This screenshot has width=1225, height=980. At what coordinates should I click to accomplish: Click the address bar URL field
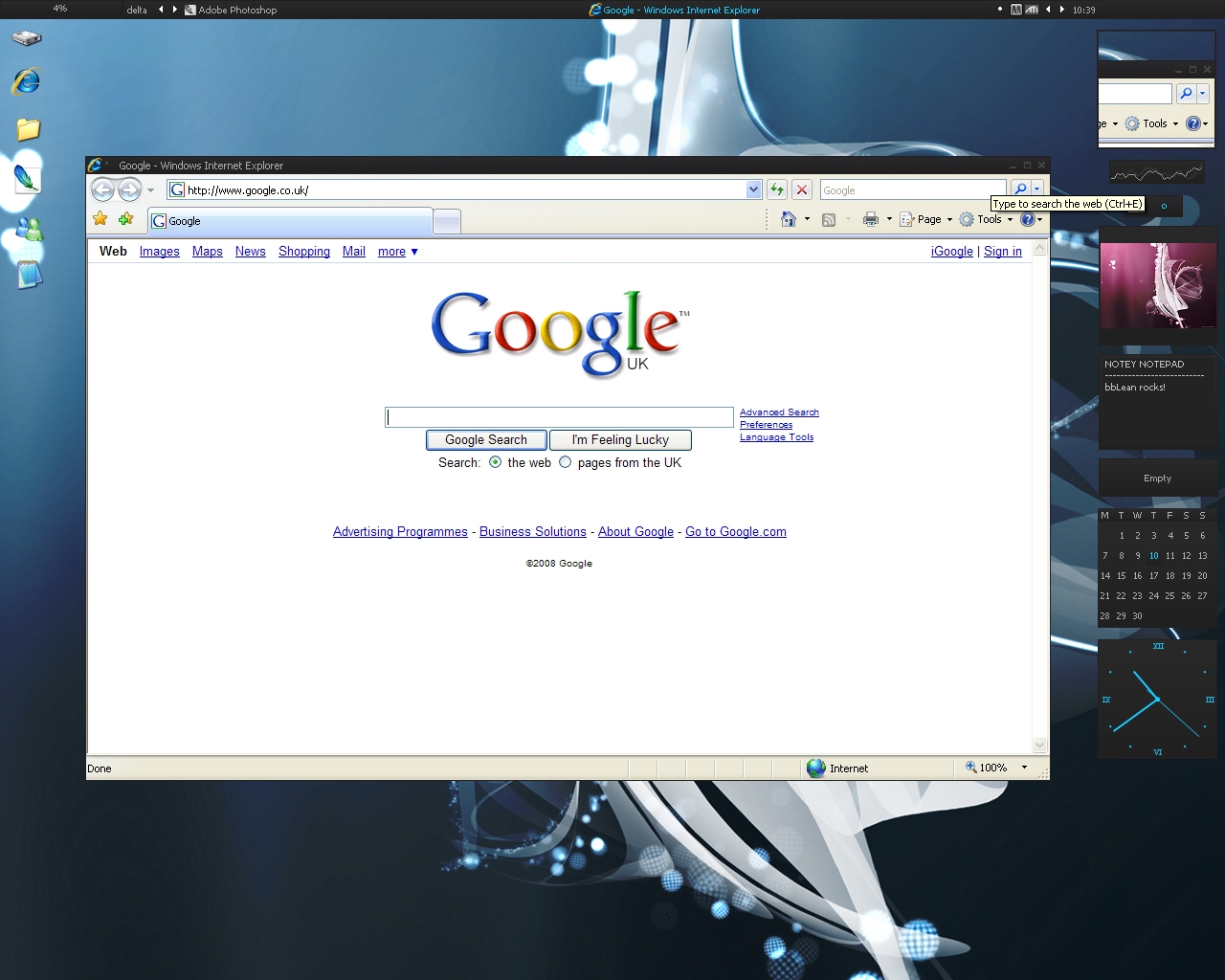pyautogui.click(x=457, y=189)
